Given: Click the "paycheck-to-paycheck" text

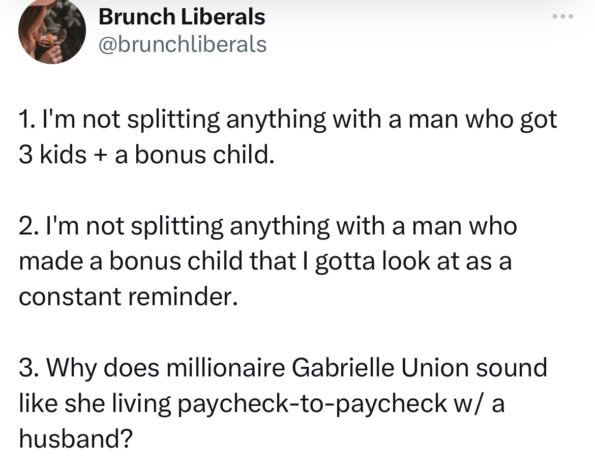Looking at the screenshot, I should point(312,404).
